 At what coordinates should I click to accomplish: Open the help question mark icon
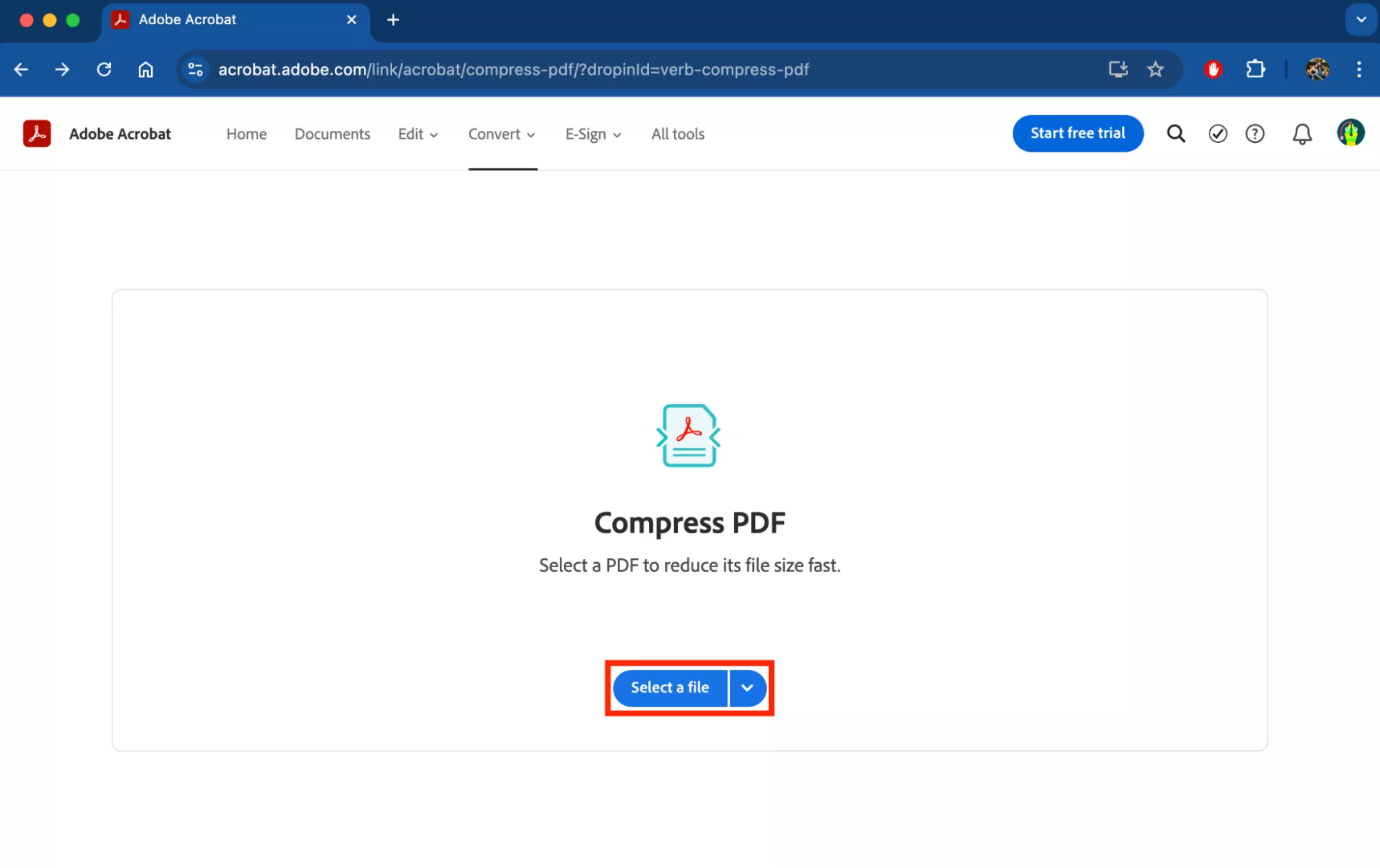click(1255, 134)
